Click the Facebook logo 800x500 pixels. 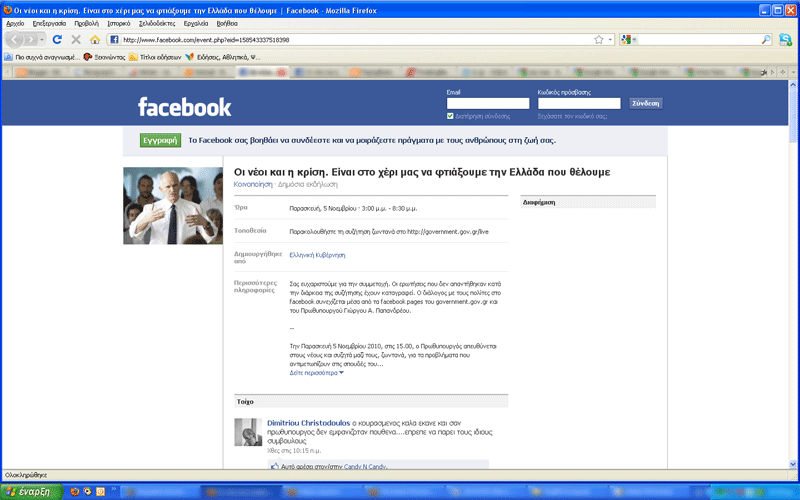[185, 107]
